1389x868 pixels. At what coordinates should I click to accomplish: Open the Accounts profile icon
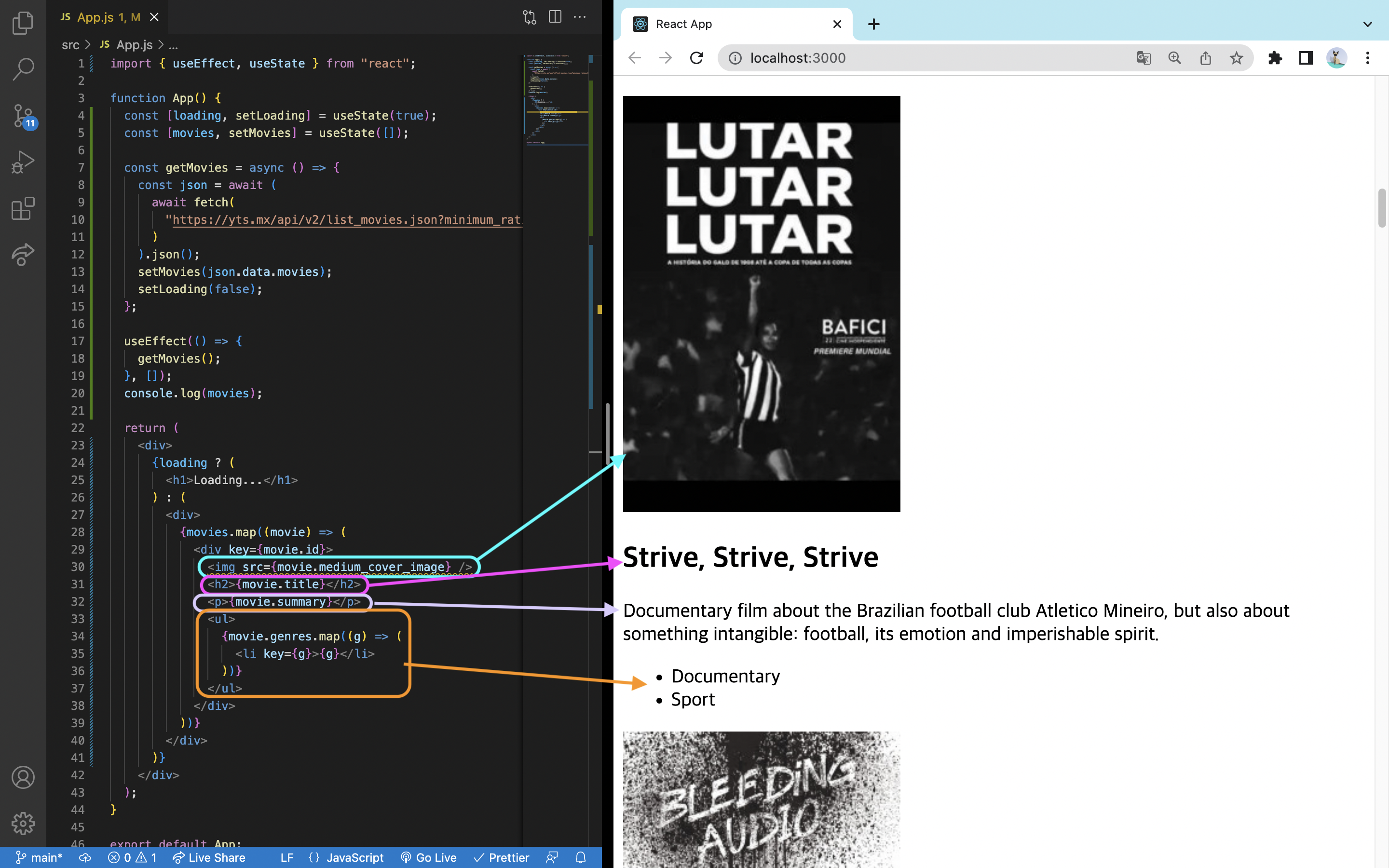click(23, 777)
